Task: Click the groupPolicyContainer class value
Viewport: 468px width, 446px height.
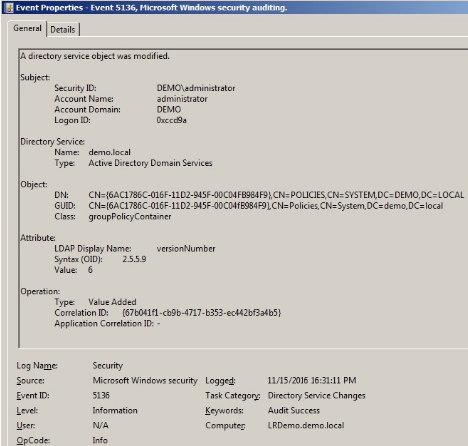Action: [x=130, y=217]
